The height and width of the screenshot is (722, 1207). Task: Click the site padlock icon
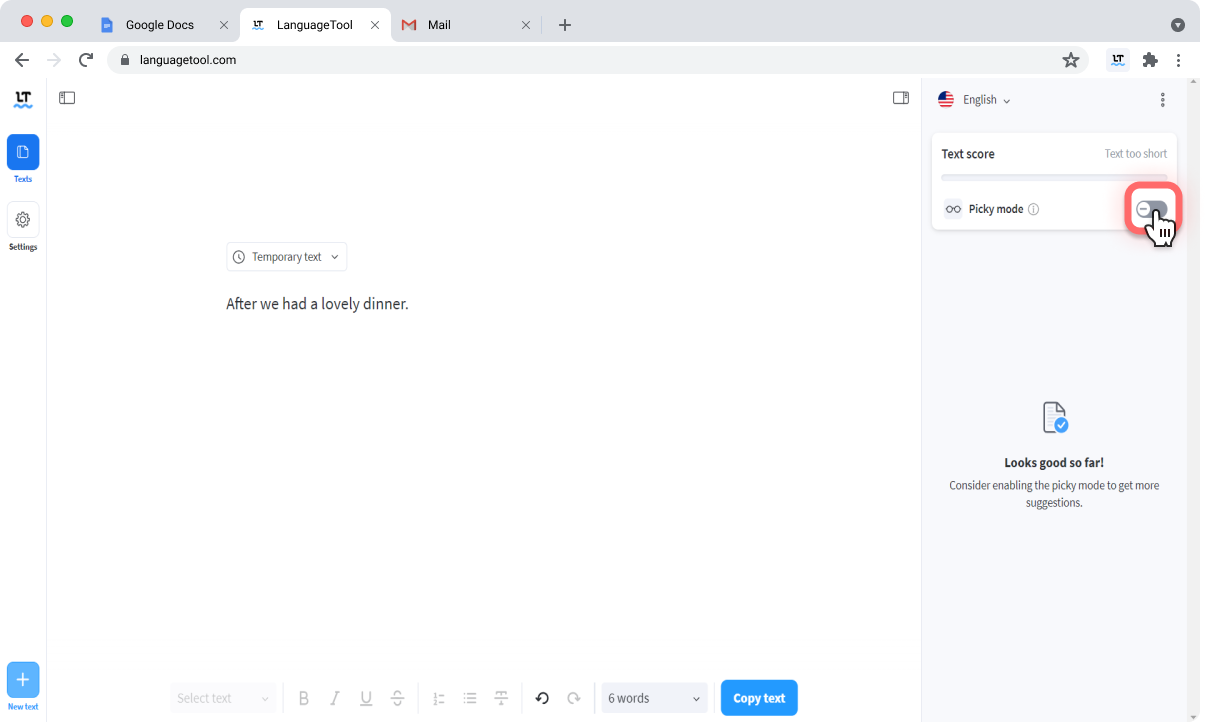(125, 60)
